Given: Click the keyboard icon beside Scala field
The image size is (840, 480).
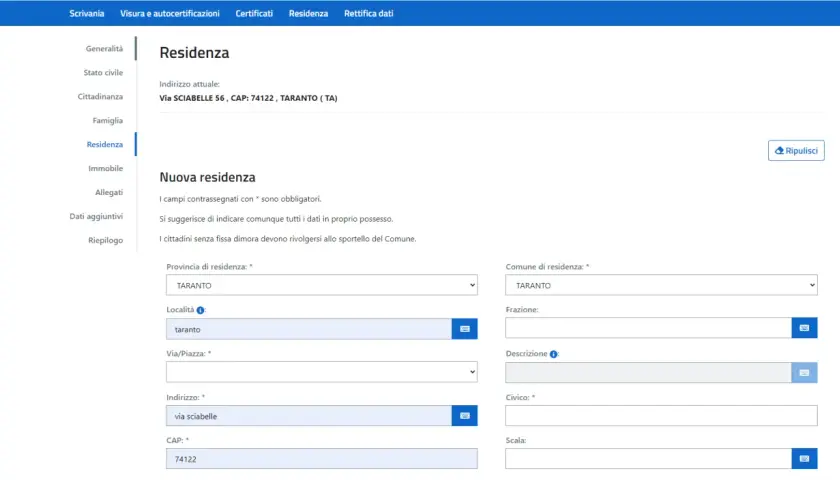Looking at the screenshot, I should point(804,459).
